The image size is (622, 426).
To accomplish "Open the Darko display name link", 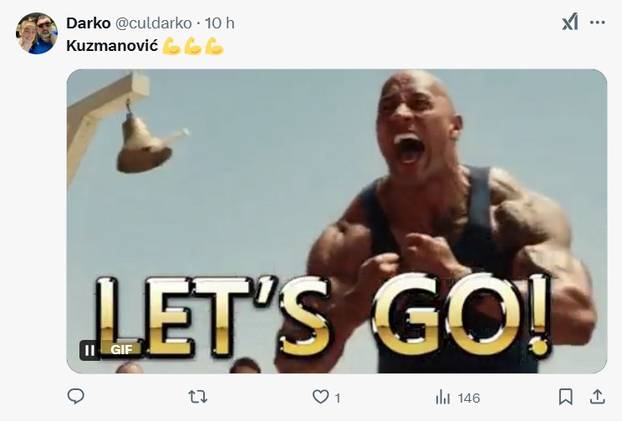I will 88,23.
